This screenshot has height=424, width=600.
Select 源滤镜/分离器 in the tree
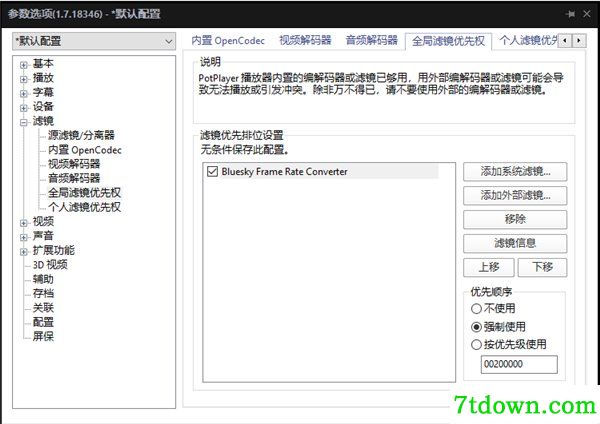pos(81,135)
